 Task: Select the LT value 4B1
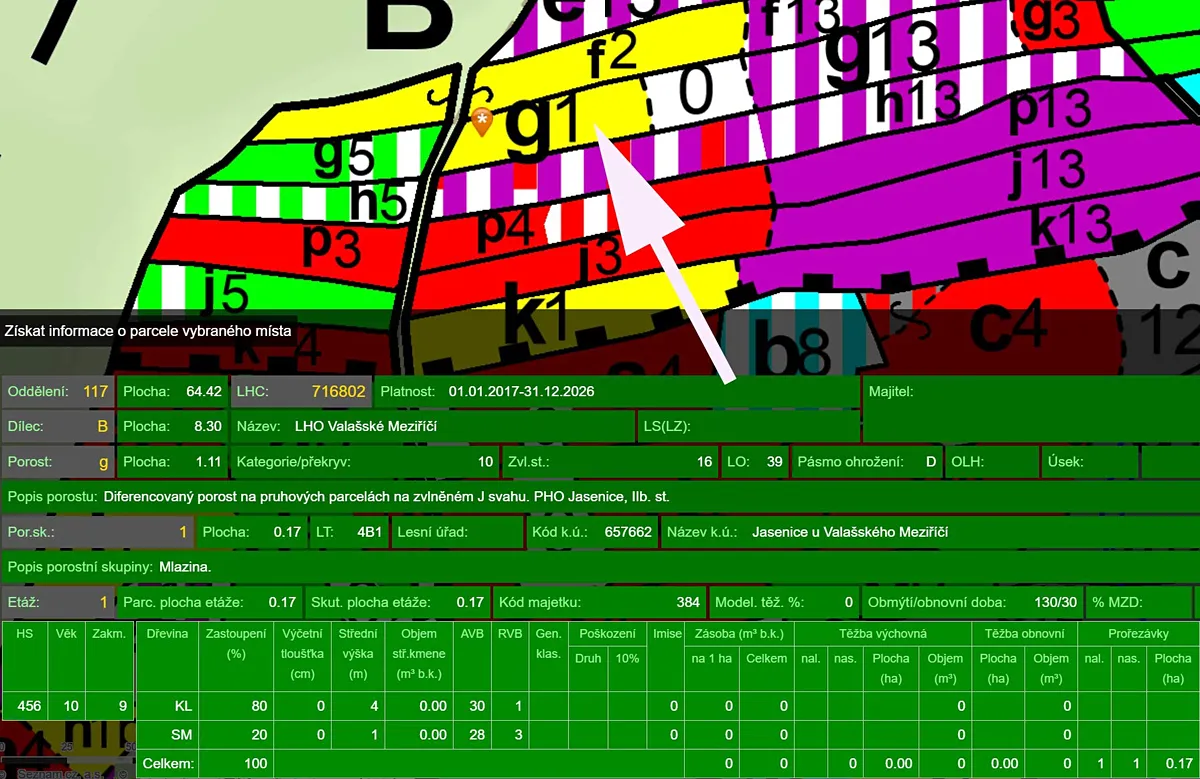370,532
